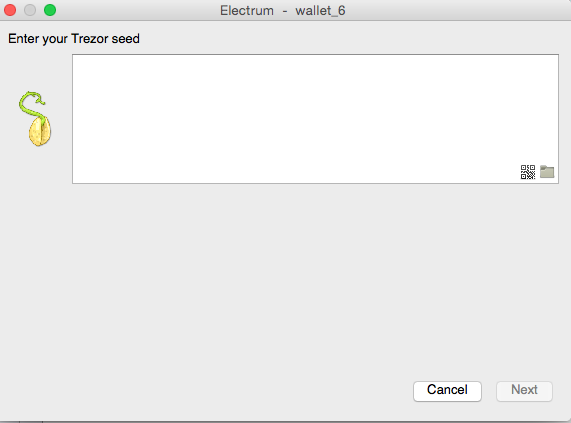Click the gray disabled minimize button
571x423 pixels.
pos(30,10)
